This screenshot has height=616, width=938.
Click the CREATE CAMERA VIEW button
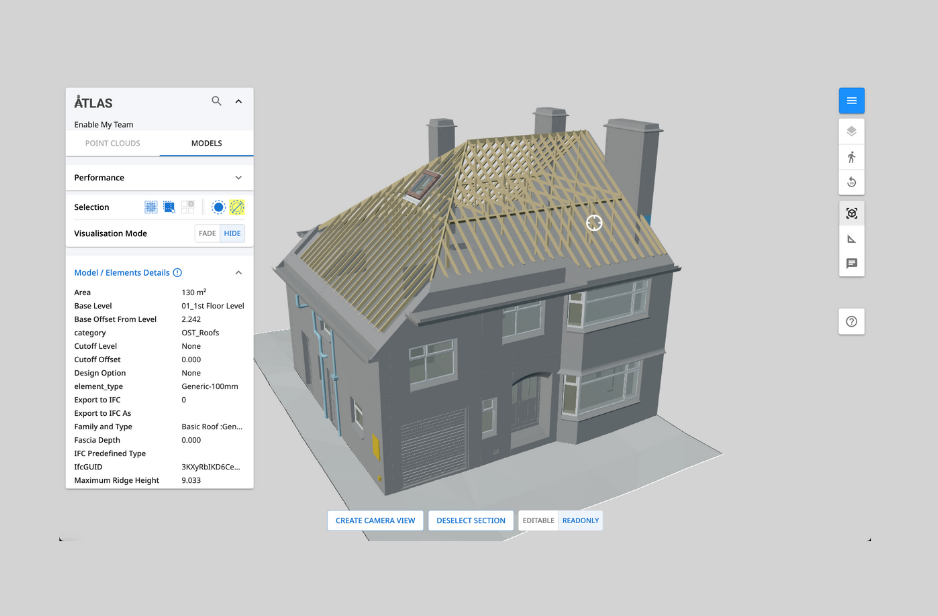[x=375, y=520]
